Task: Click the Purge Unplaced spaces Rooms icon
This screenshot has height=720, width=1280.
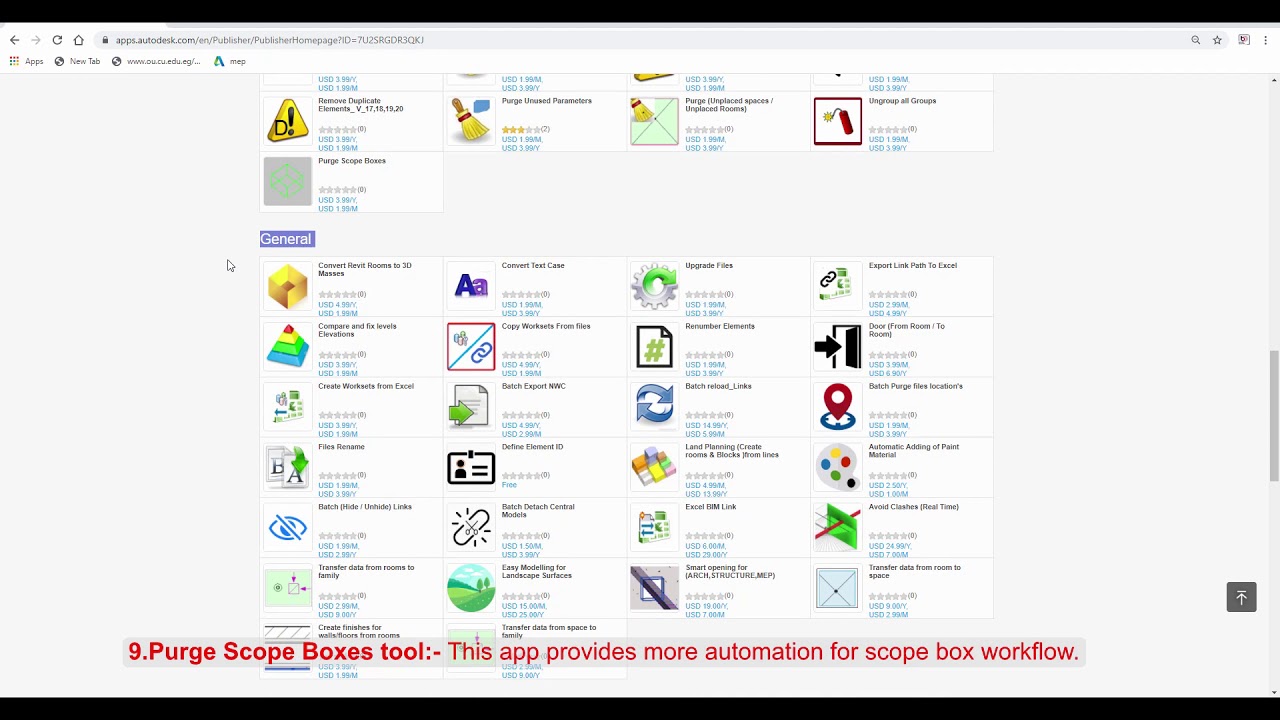Action: (x=654, y=121)
